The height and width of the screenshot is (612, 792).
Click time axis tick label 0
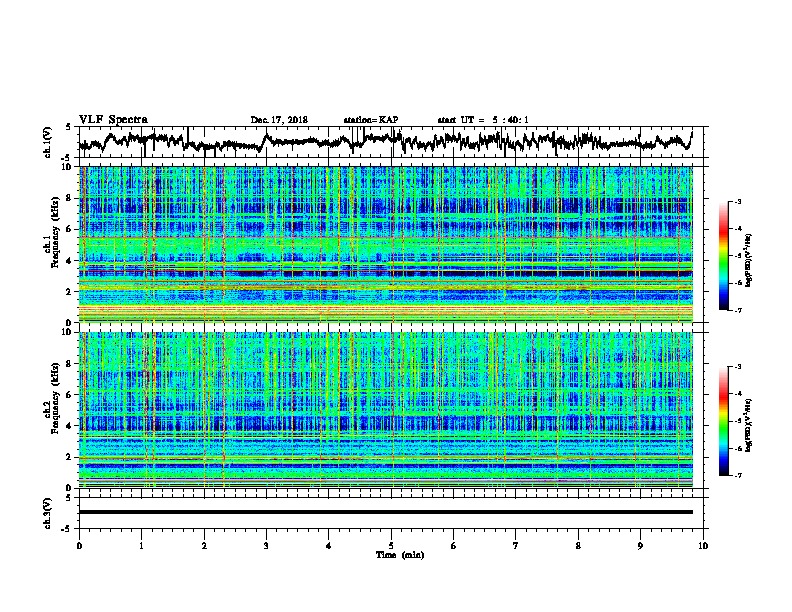pos(79,546)
